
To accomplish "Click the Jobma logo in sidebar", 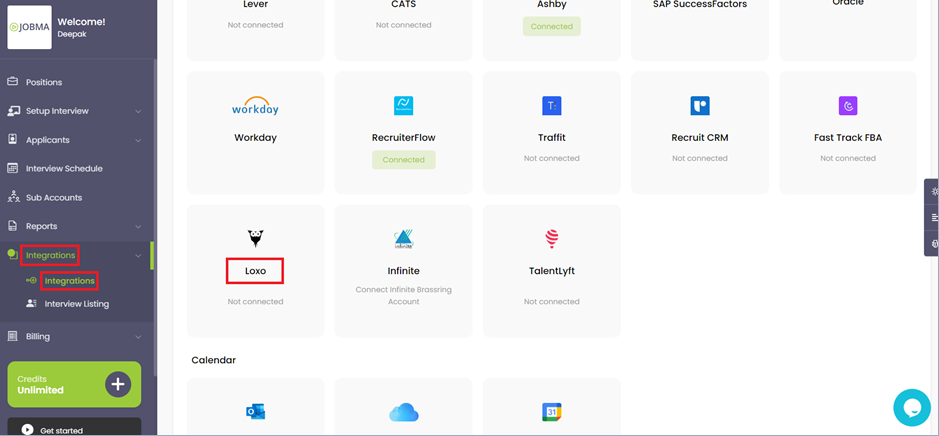I will point(29,27).
